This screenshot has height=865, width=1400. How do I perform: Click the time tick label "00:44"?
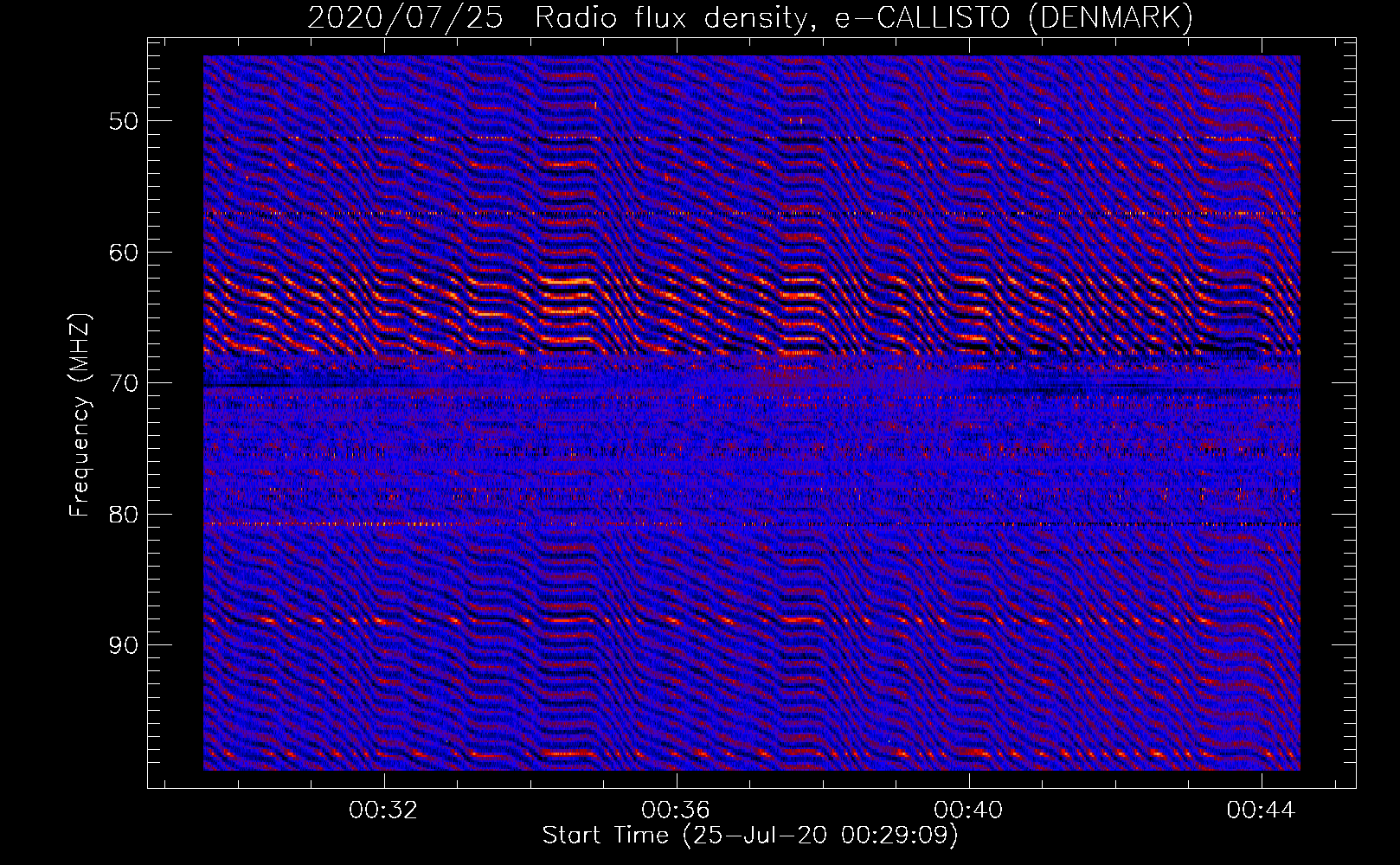pyautogui.click(x=1262, y=810)
